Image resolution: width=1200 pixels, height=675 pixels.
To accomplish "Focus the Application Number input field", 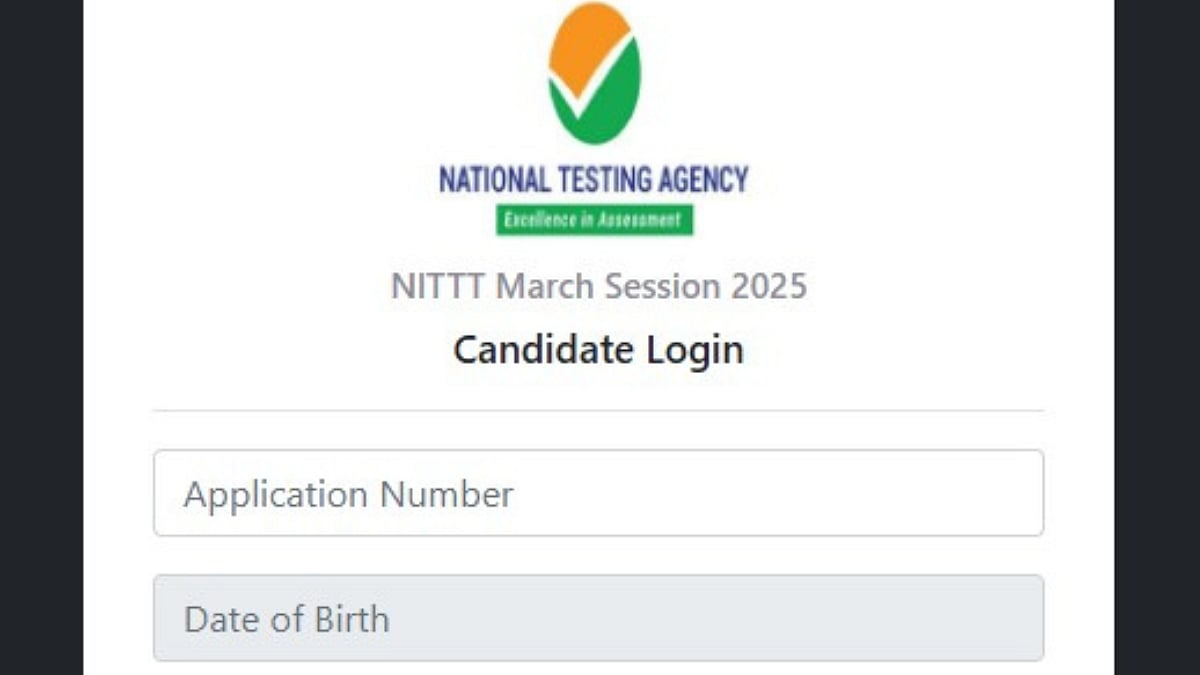I will [x=598, y=493].
